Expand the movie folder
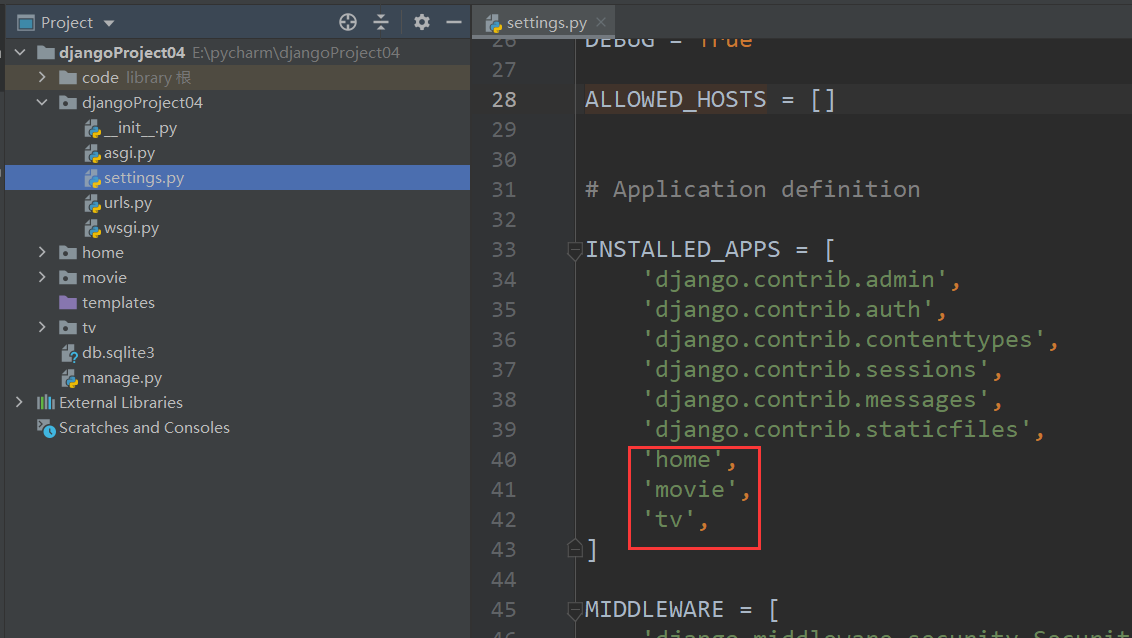Viewport: 1132px width, 638px height. (x=42, y=277)
